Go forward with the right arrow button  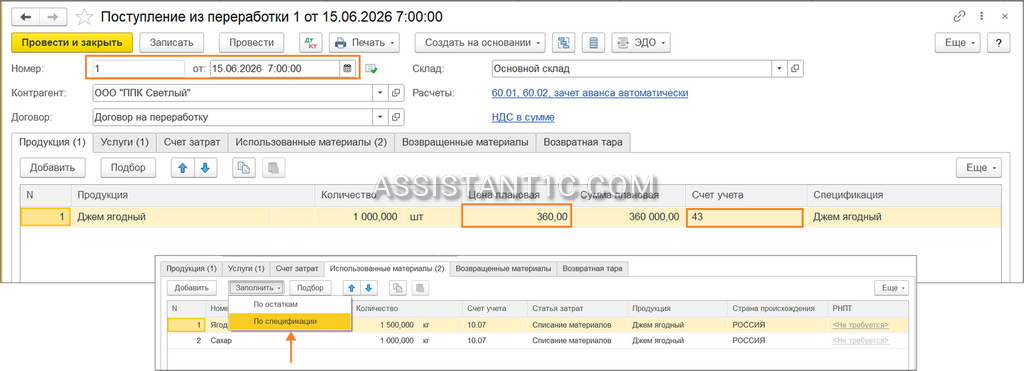(52, 16)
